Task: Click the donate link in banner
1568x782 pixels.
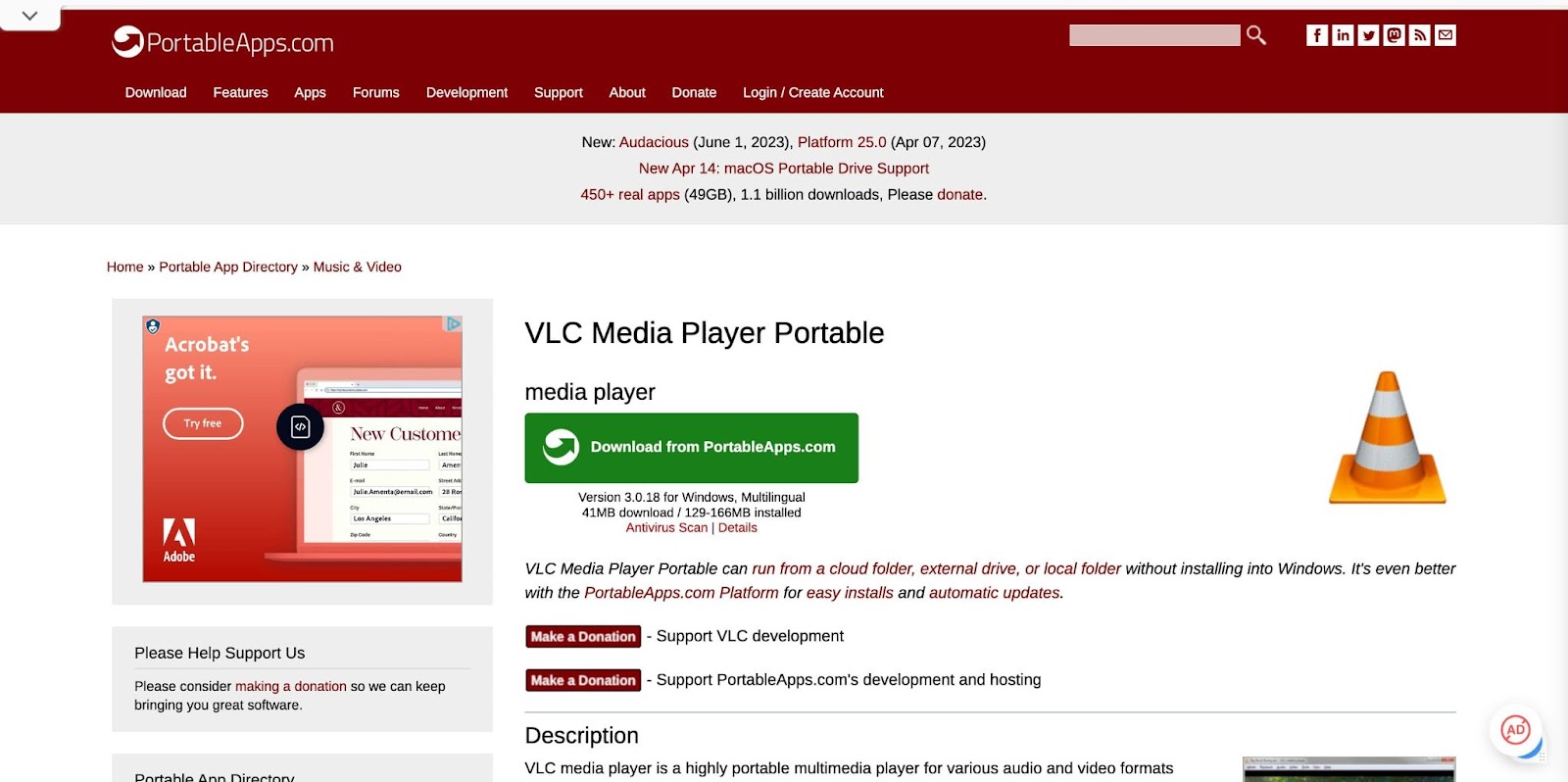Action: tap(959, 194)
